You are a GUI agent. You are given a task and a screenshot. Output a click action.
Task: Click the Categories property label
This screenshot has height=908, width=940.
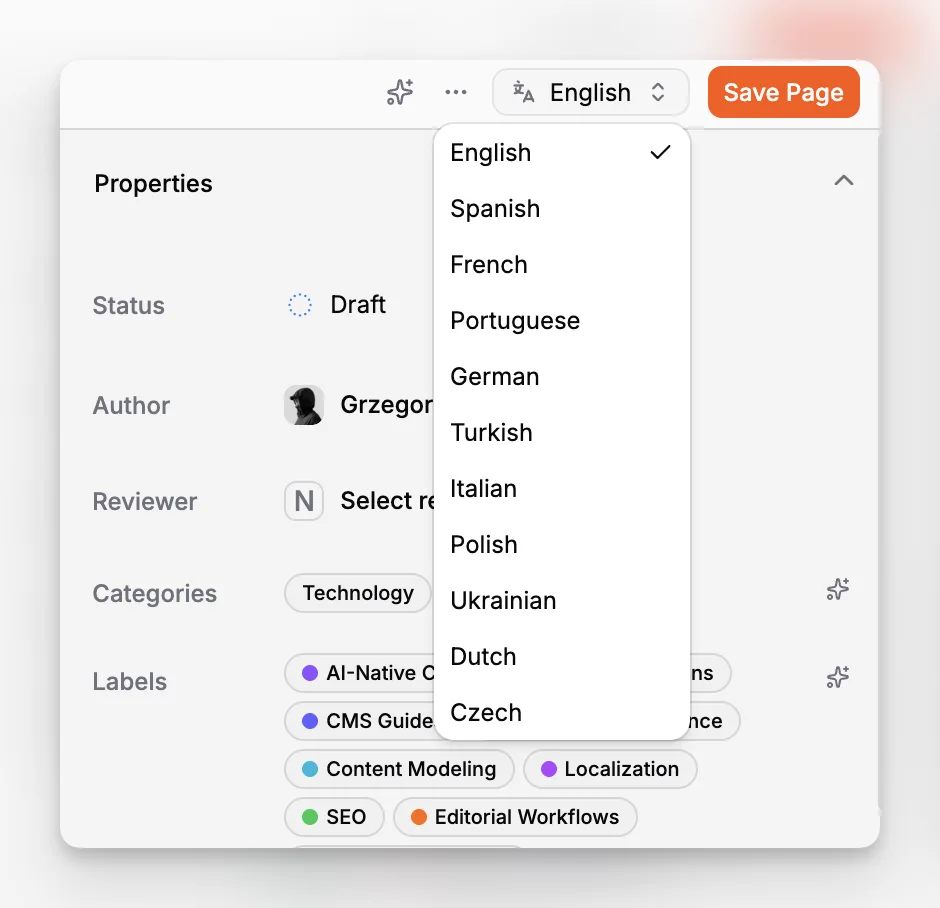click(155, 593)
